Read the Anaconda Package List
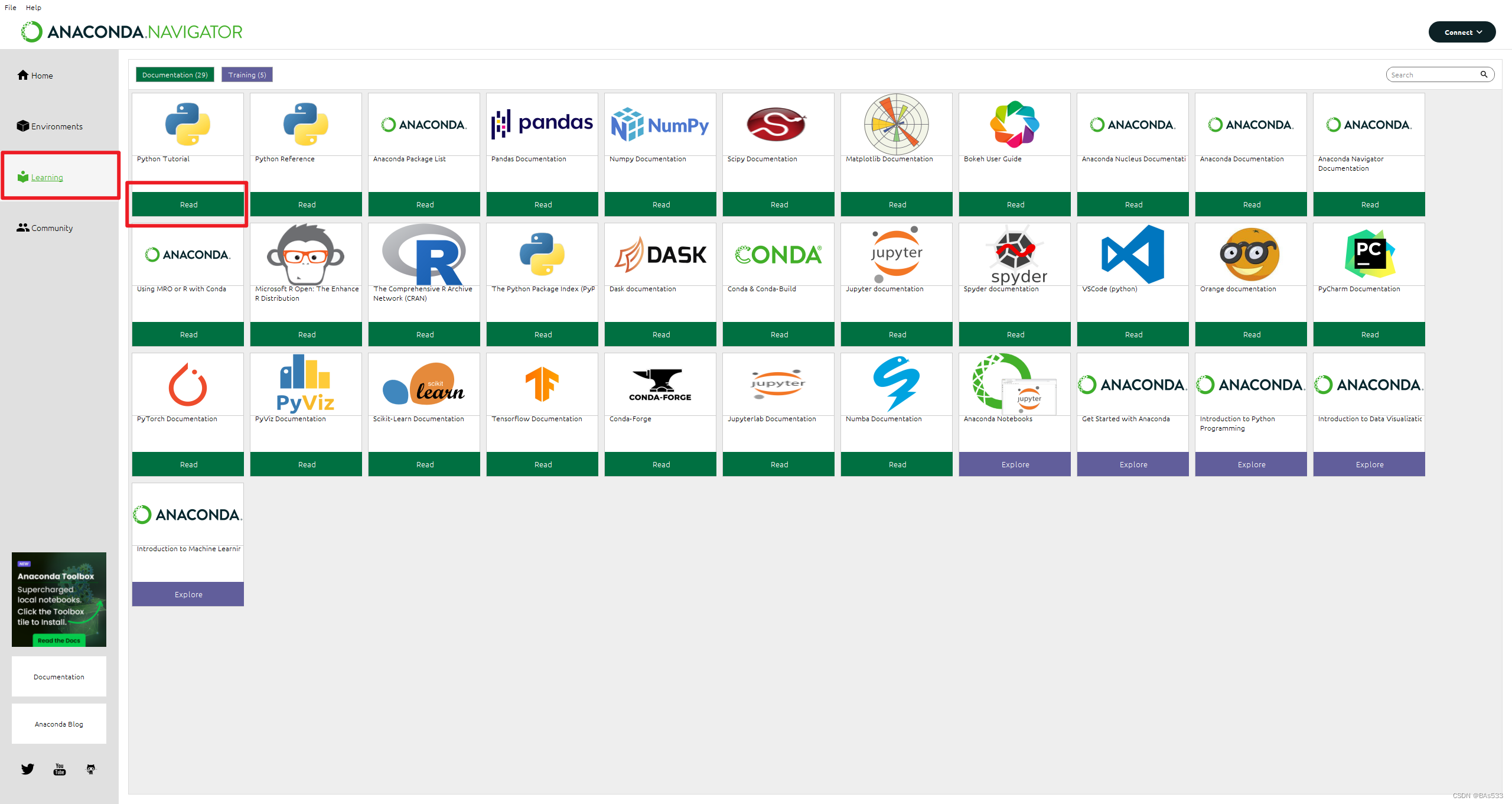This screenshot has width=1512, height=804. tap(424, 204)
